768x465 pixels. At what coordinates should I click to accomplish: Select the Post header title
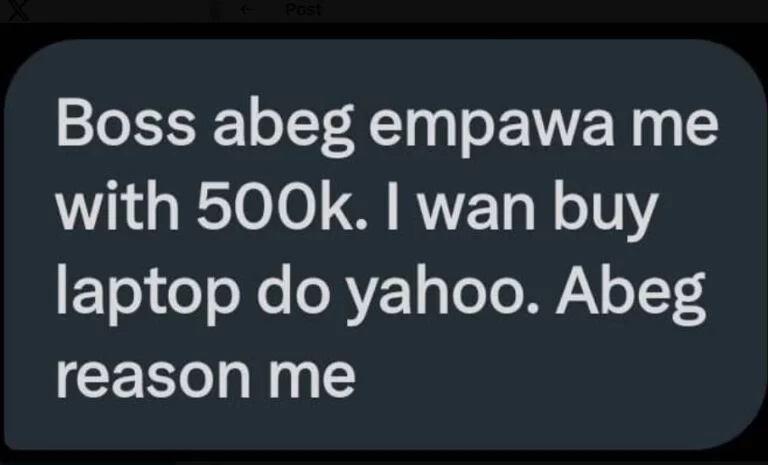[304, 9]
